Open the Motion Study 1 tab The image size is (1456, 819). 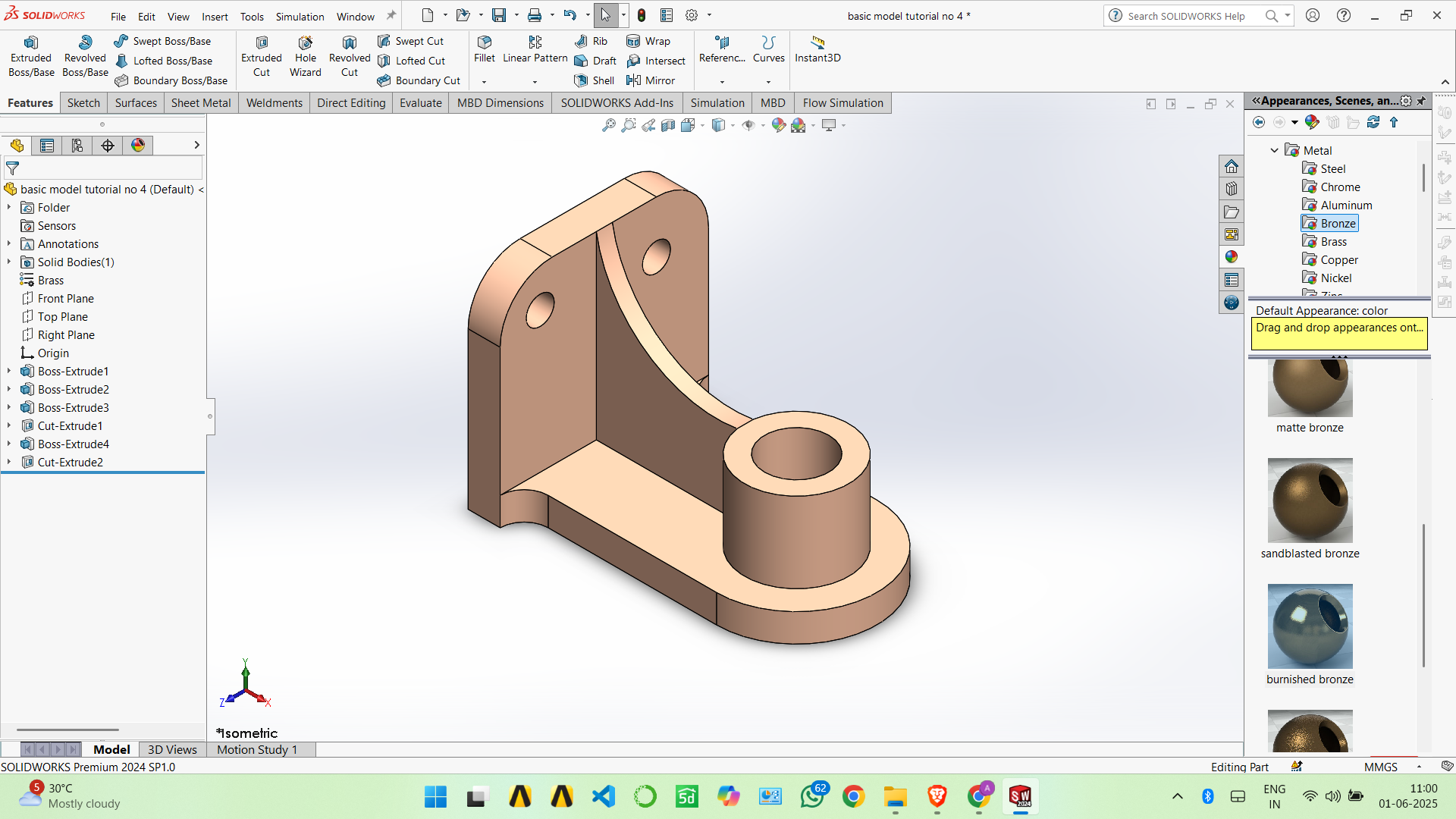pyautogui.click(x=257, y=749)
